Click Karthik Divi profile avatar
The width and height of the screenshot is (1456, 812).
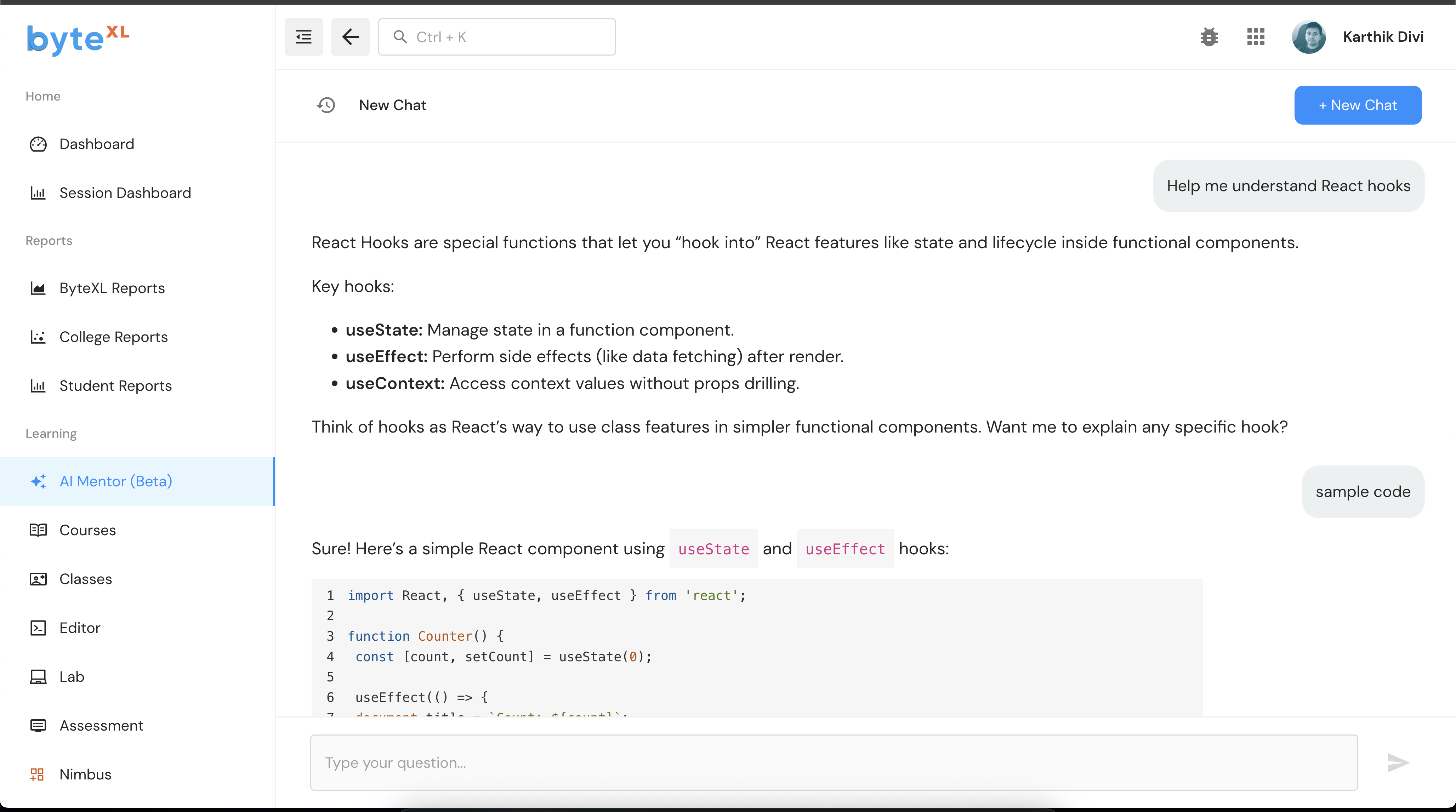tap(1308, 37)
